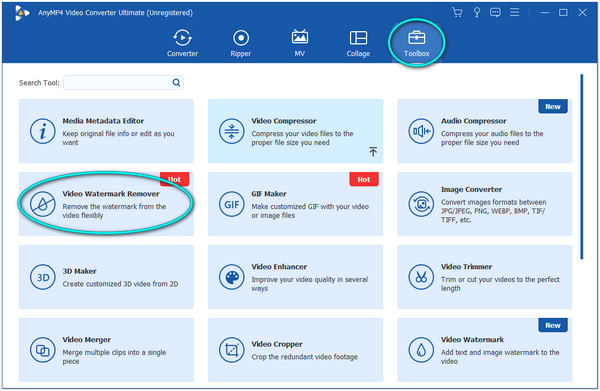Image resolution: width=600 pixels, height=391 pixels.
Task: Open the MV tab
Action: (300, 43)
